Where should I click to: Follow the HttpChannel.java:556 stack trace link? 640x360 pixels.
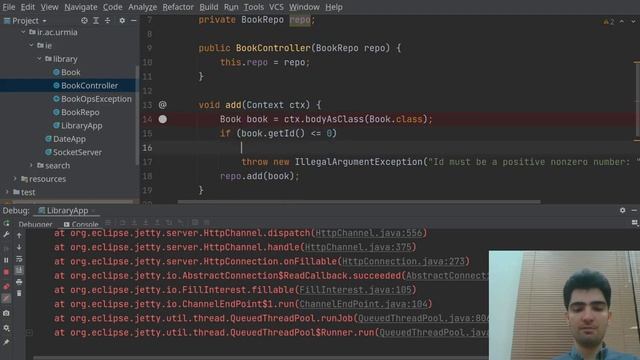369,233
